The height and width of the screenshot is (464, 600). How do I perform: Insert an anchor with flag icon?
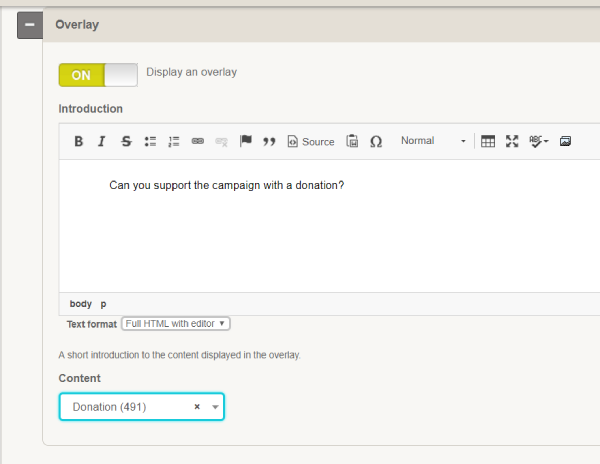246,142
